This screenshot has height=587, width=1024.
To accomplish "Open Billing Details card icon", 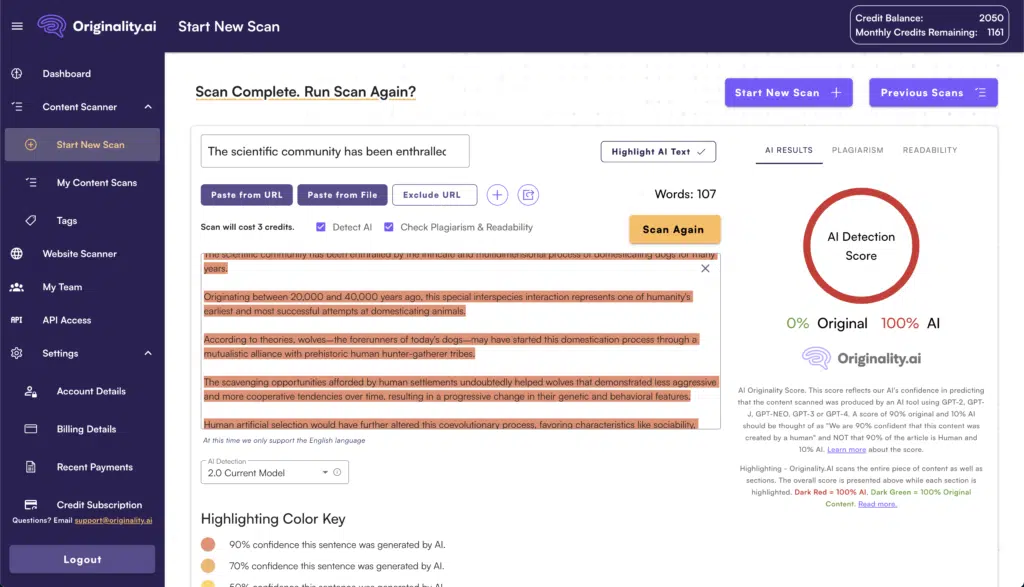I will tap(31, 429).
